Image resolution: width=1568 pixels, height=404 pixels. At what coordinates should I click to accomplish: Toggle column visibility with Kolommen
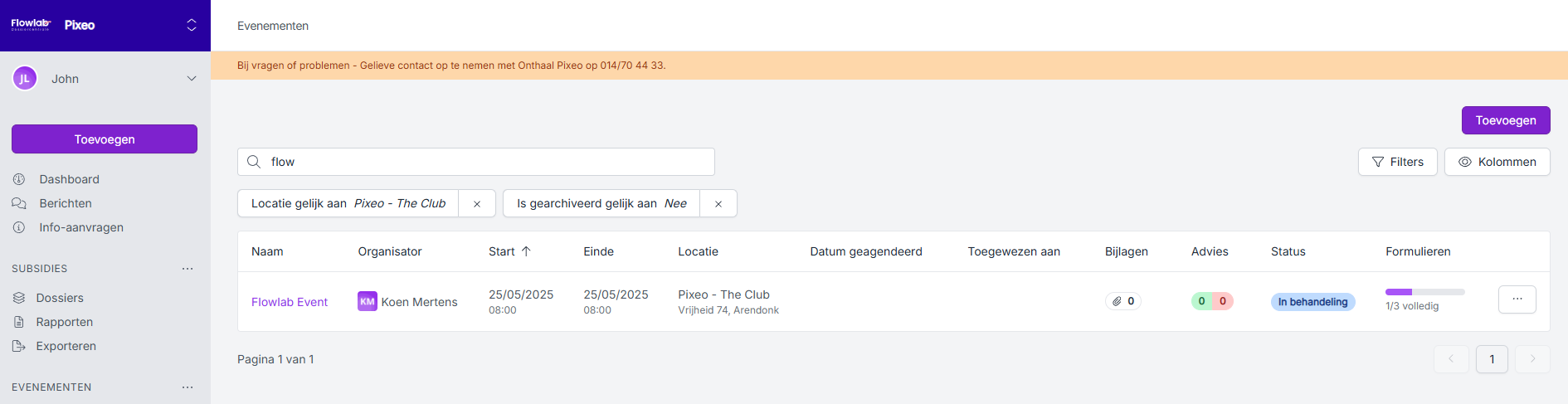click(x=1497, y=162)
